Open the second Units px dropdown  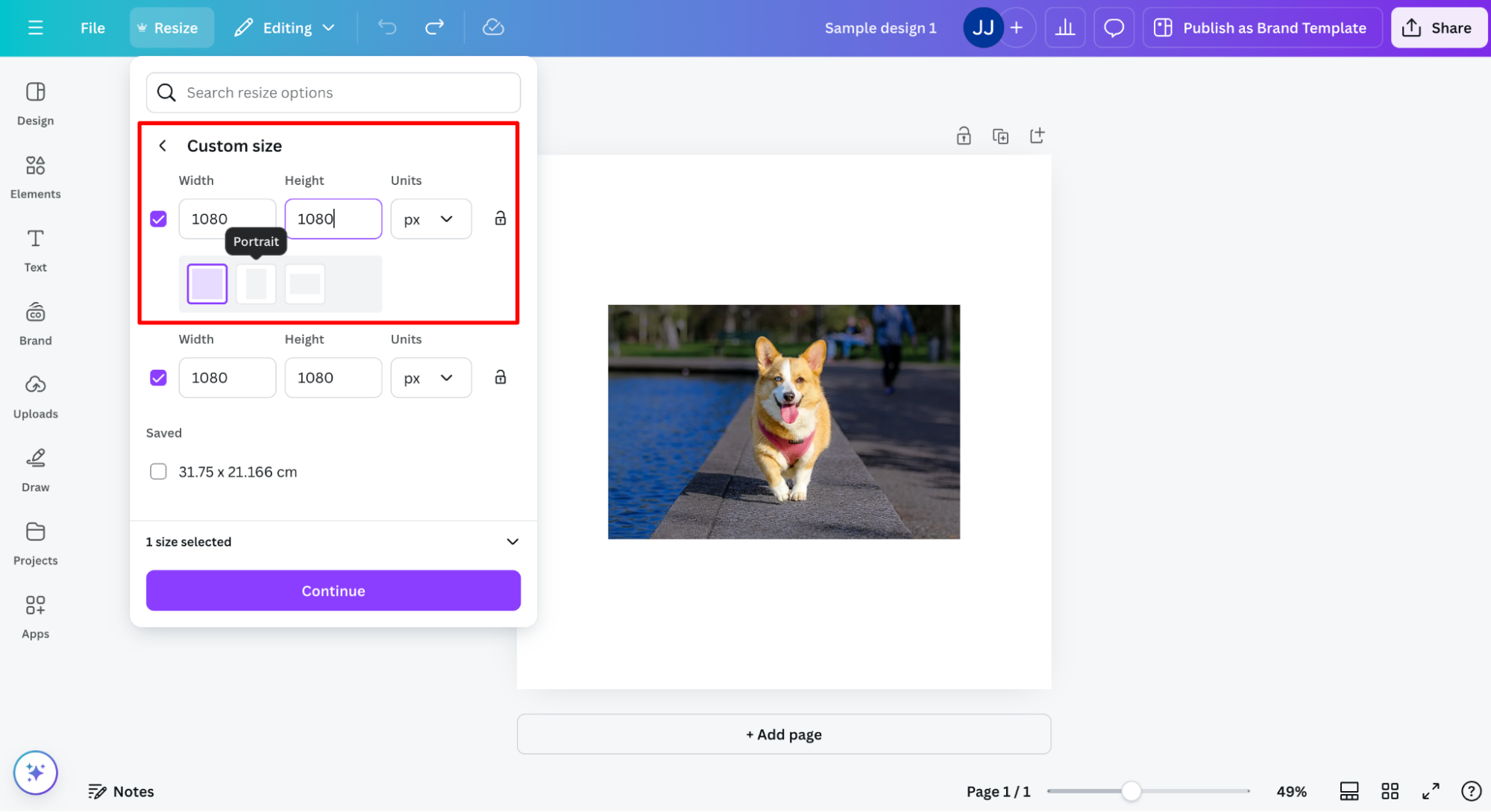pos(431,378)
